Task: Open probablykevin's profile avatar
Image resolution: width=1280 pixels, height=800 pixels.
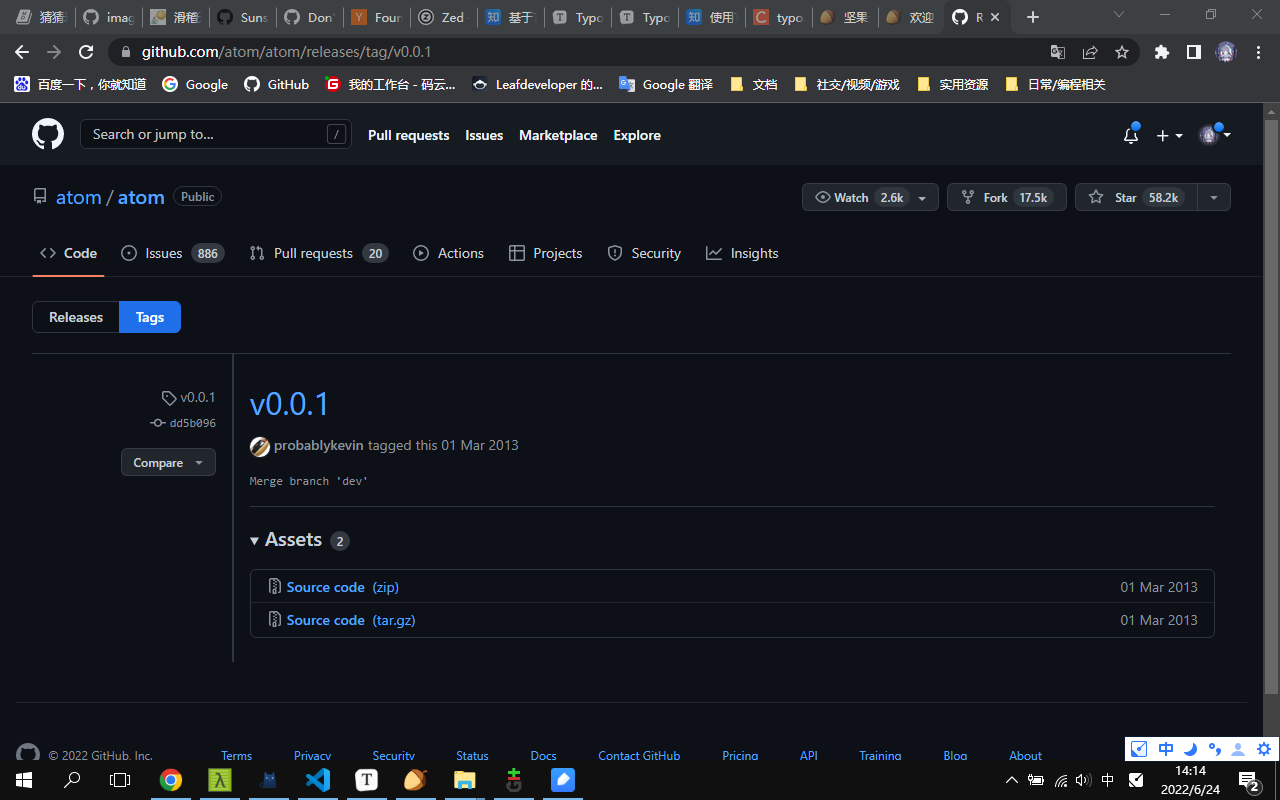Action: [260, 446]
